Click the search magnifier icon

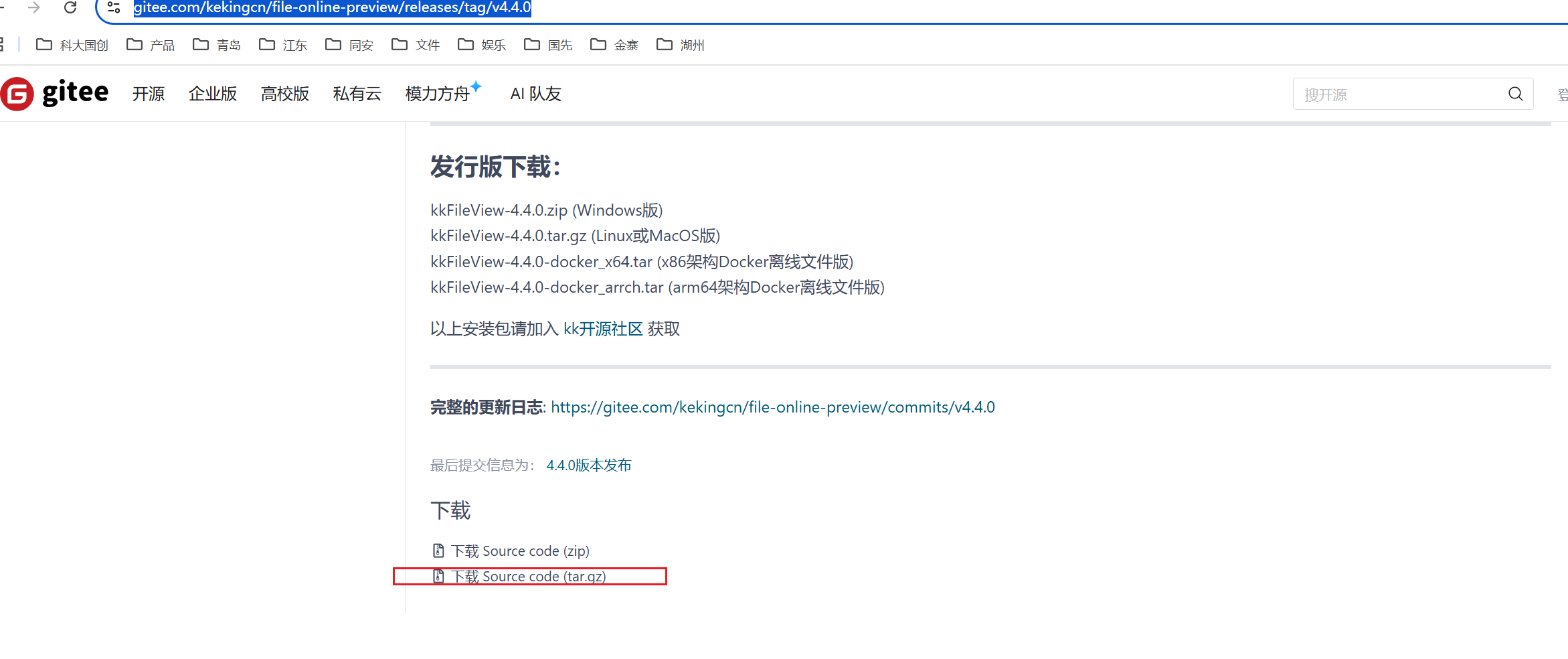(1516, 94)
